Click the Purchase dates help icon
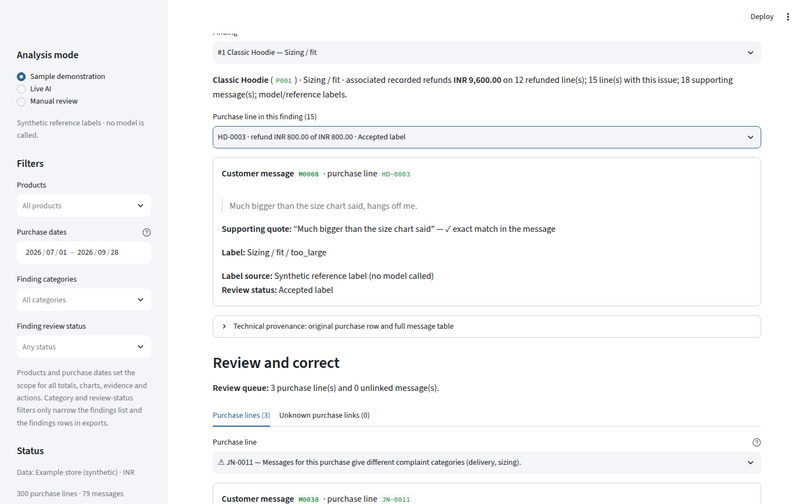 tap(146, 232)
